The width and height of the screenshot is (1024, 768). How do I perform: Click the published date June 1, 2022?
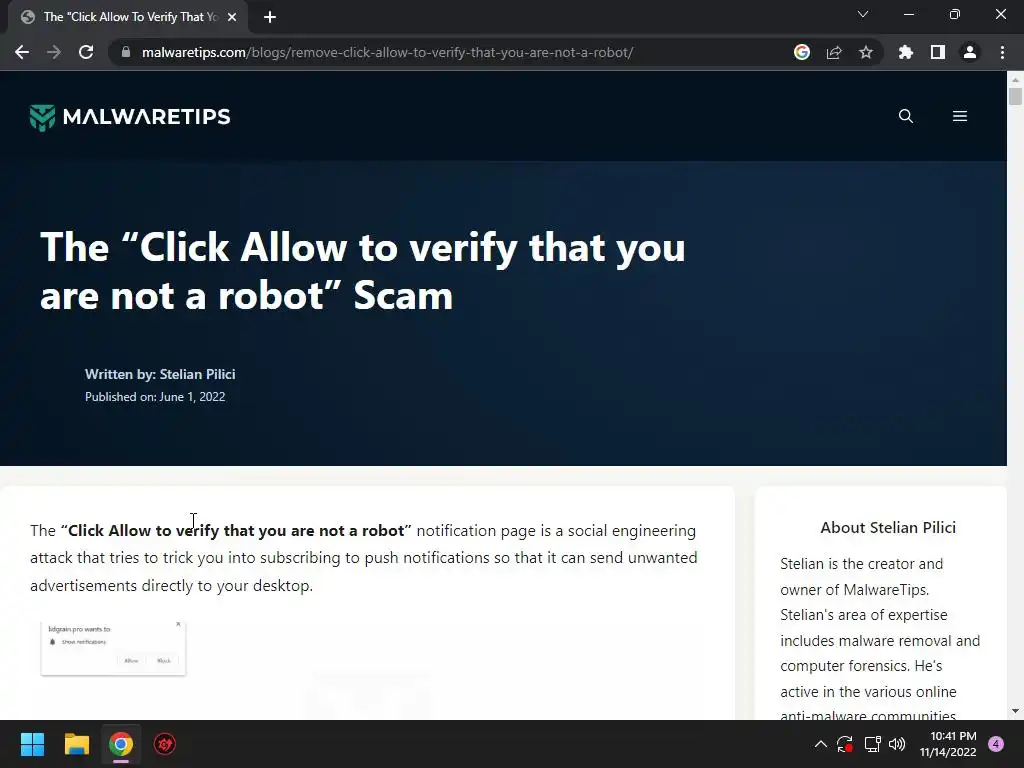192,396
